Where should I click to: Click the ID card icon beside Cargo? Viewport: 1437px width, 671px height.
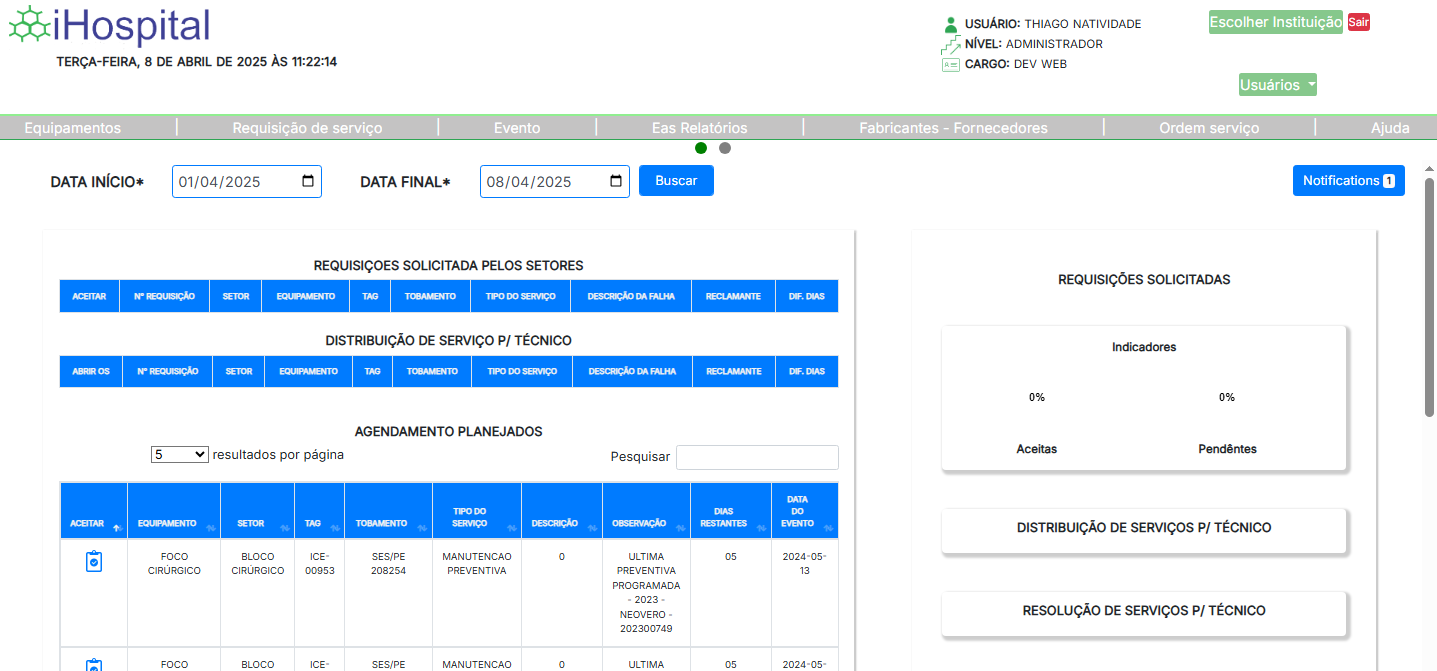(x=950, y=64)
